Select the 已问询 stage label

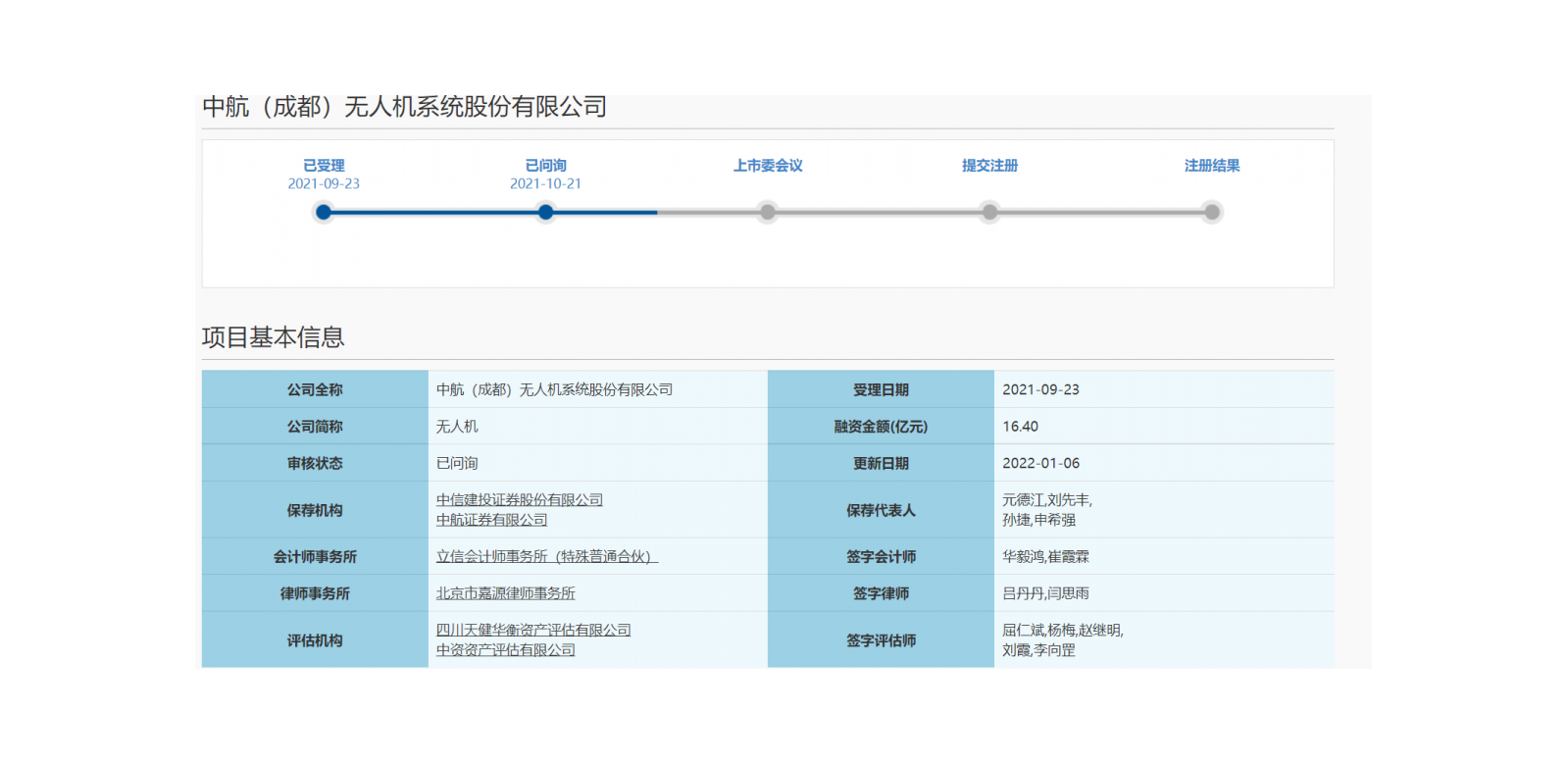coord(546,166)
